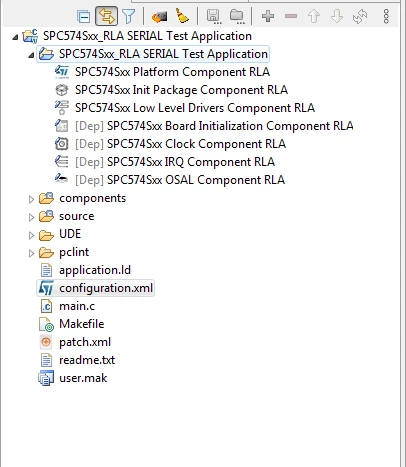Click the greyed folder save icon
Viewport: 406px width, 467px height.
click(237, 16)
